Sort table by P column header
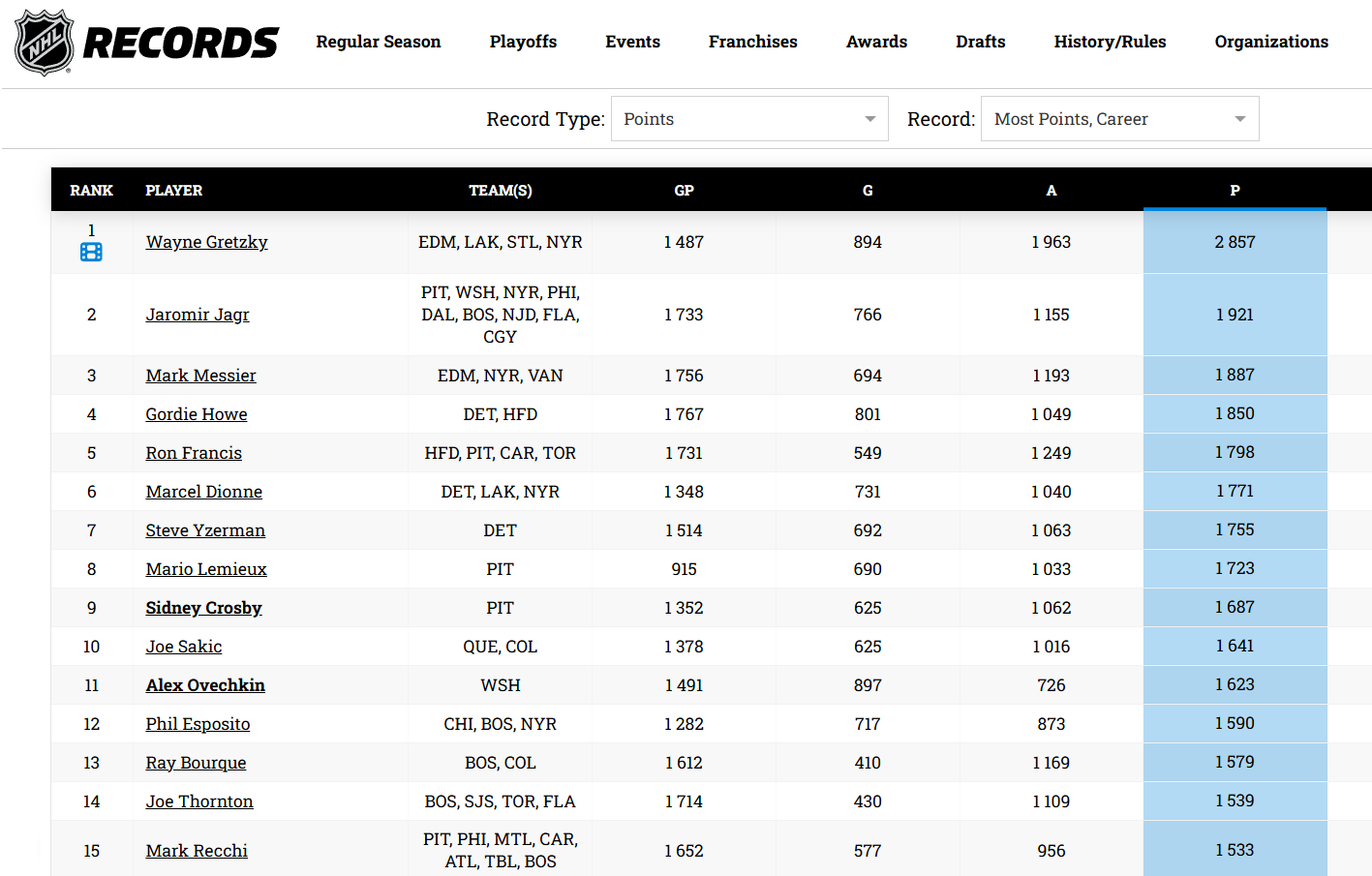This screenshot has height=876, width=1372. (x=1235, y=191)
